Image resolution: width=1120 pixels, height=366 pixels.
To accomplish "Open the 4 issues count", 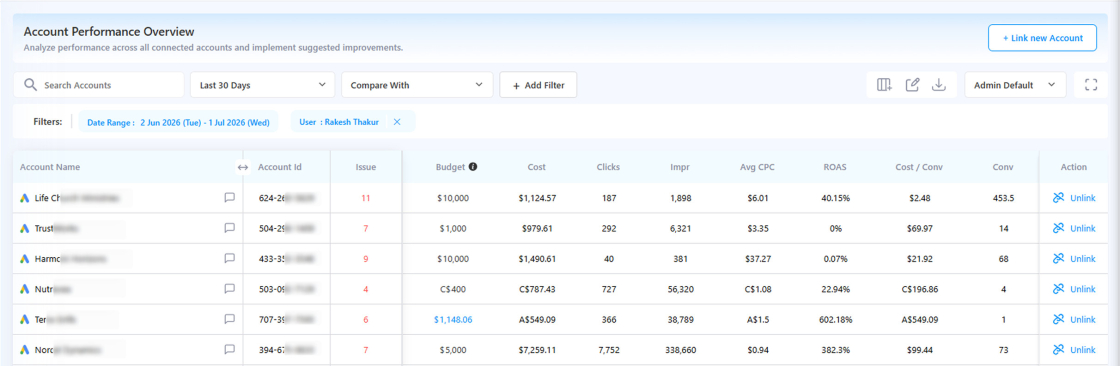I will pos(366,289).
